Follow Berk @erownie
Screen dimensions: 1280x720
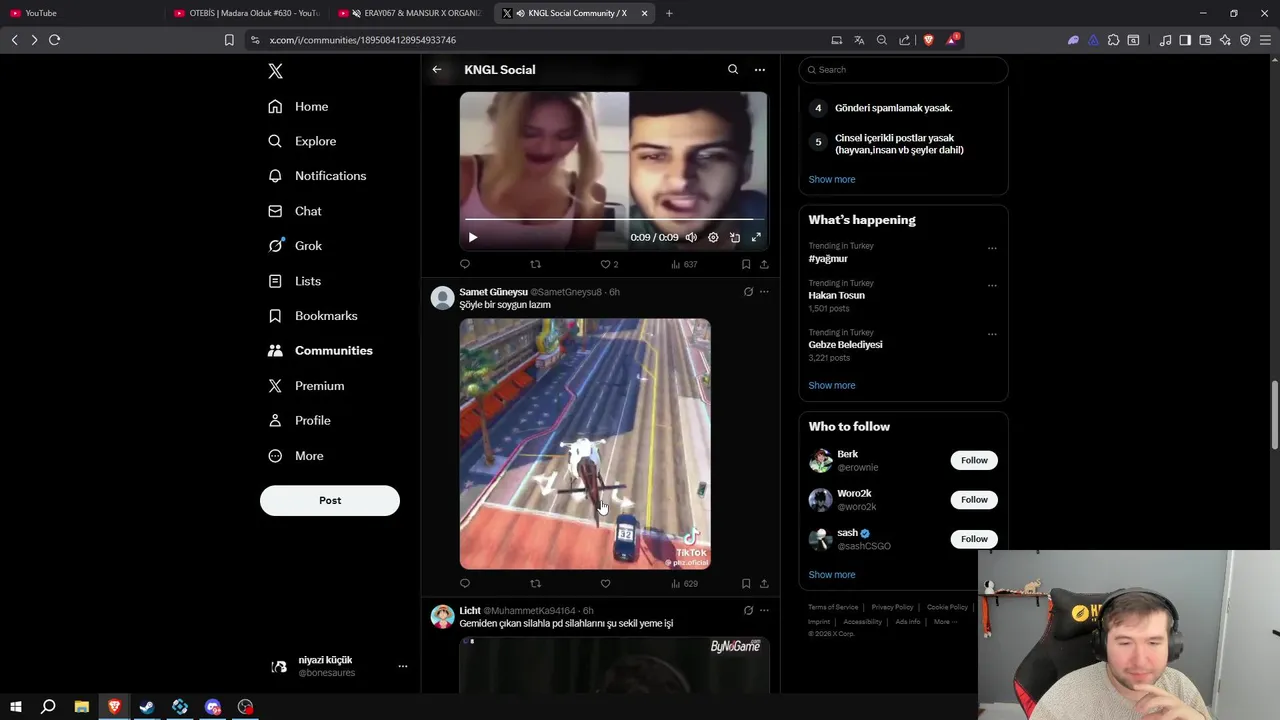[x=974, y=461]
